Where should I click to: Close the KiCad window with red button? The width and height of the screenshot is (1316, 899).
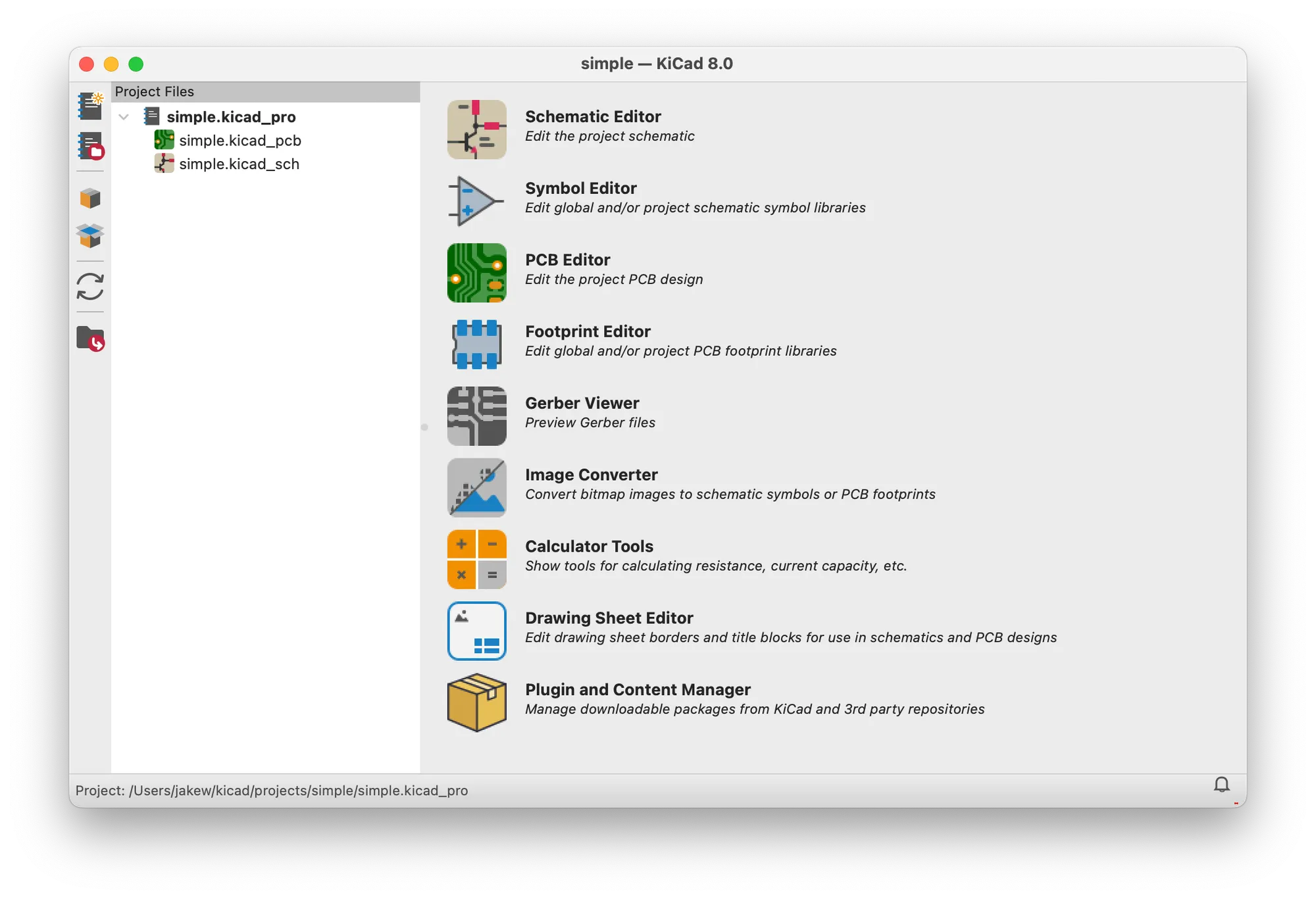[x=86, y=64]
